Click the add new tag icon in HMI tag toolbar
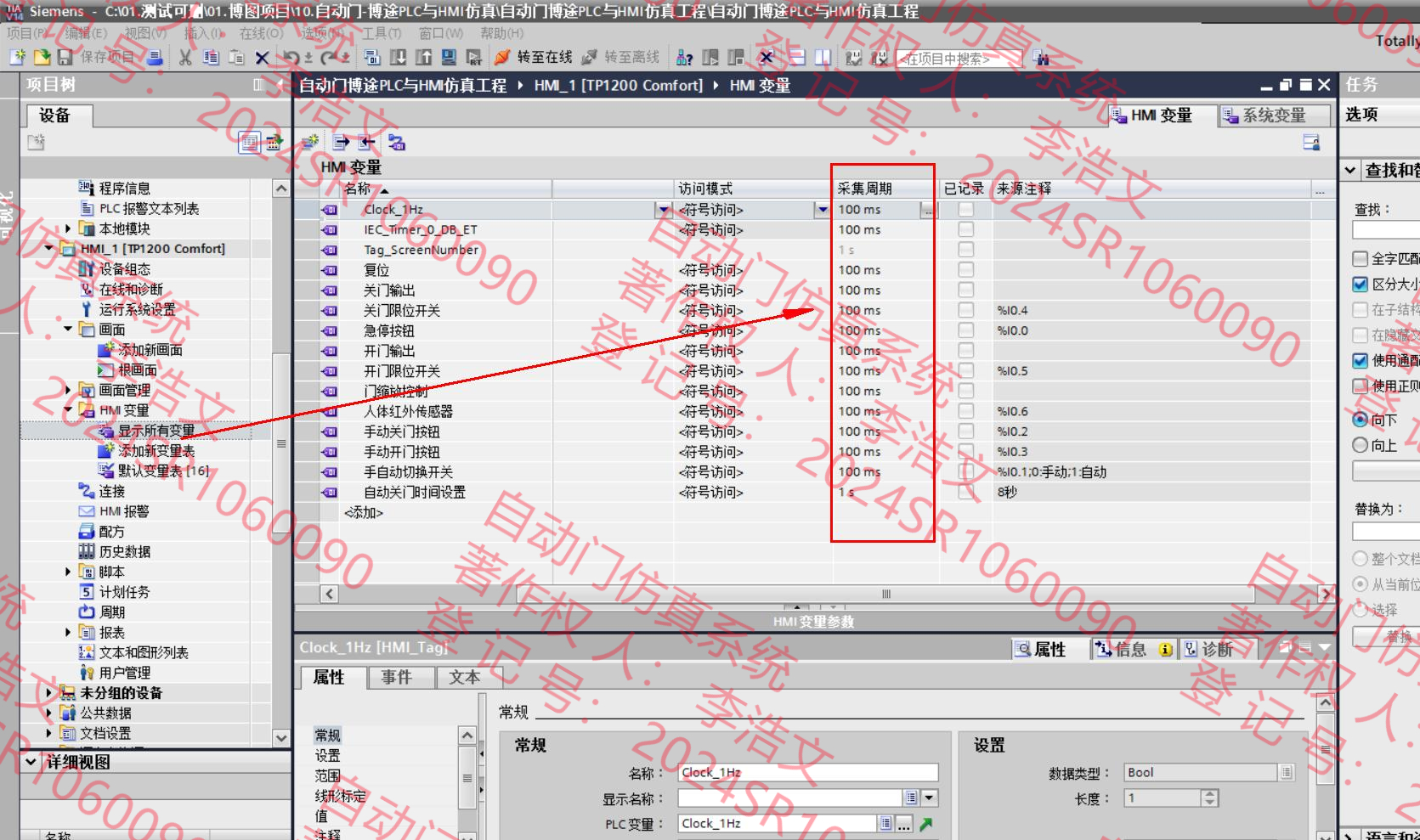 [x=310, y=142]
